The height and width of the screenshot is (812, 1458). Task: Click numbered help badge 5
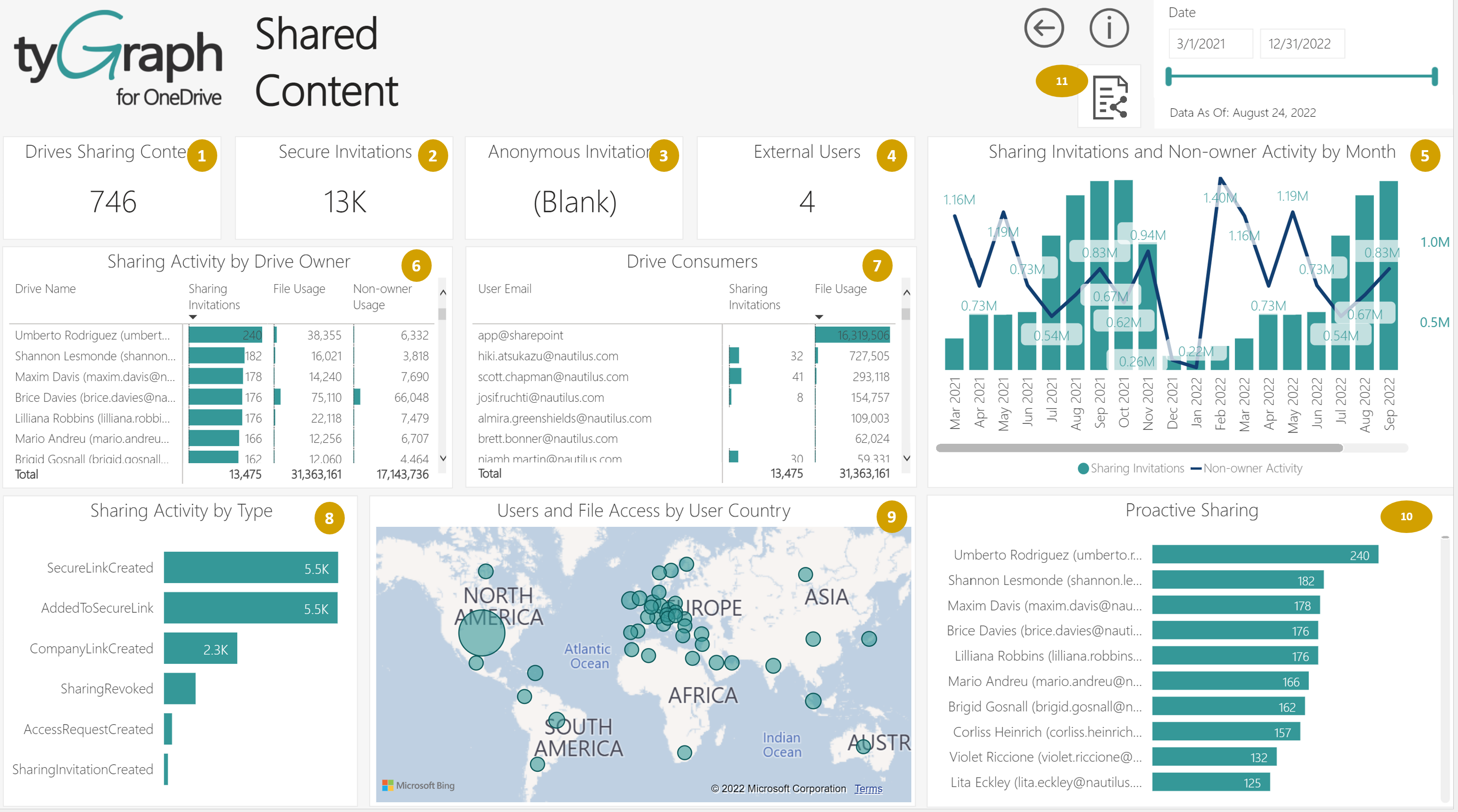click(1424, 156)
